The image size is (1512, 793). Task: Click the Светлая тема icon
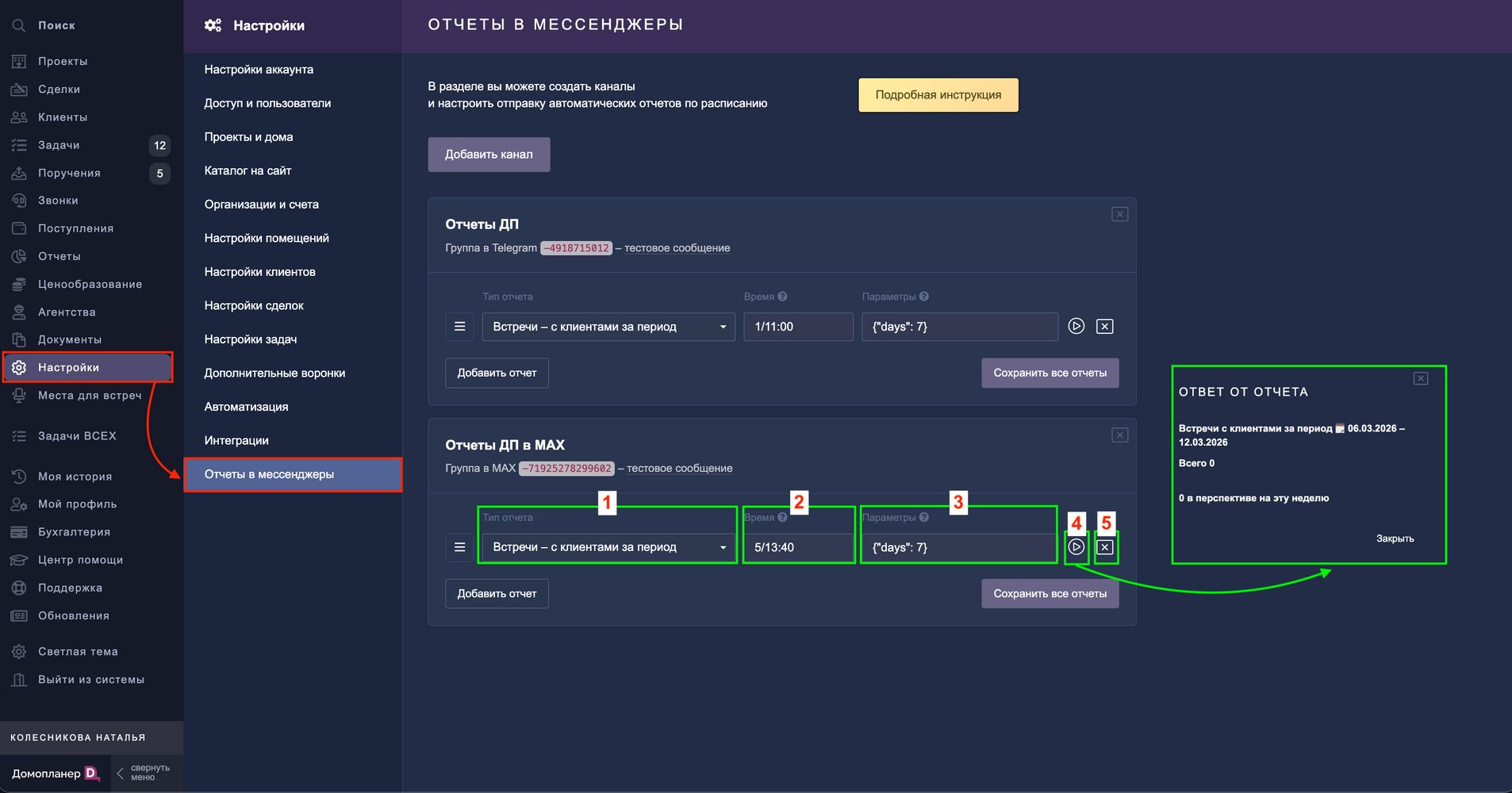coord(18,652)
